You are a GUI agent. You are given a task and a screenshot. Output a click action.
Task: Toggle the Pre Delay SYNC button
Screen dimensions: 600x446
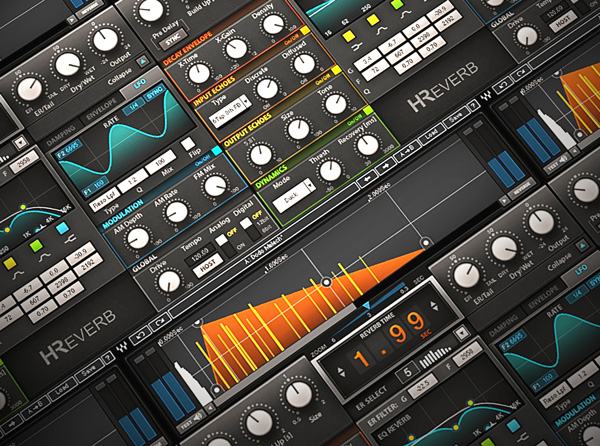tap(173, 39)
